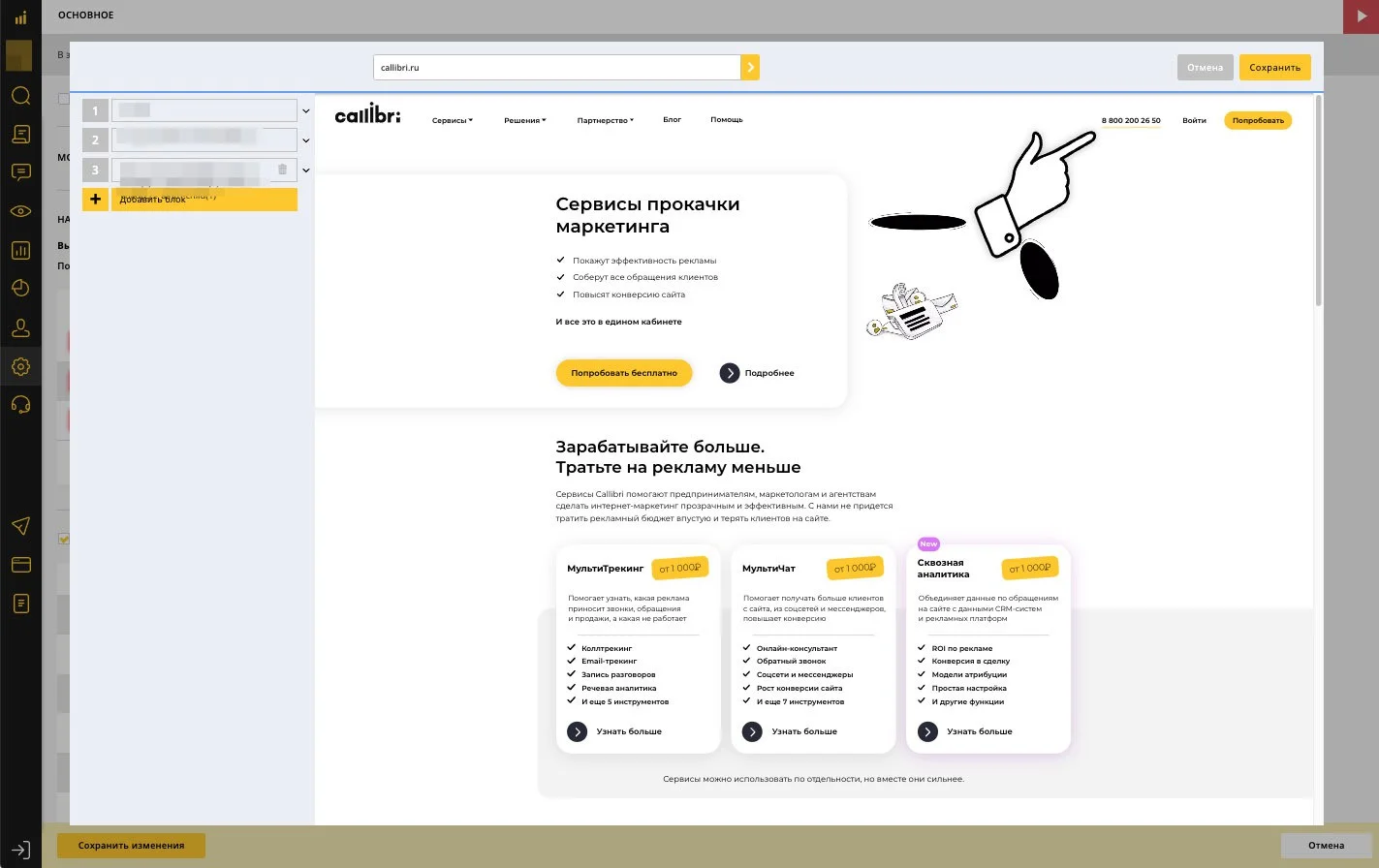Open the chat message icon in sidebar

pos(20,172)
